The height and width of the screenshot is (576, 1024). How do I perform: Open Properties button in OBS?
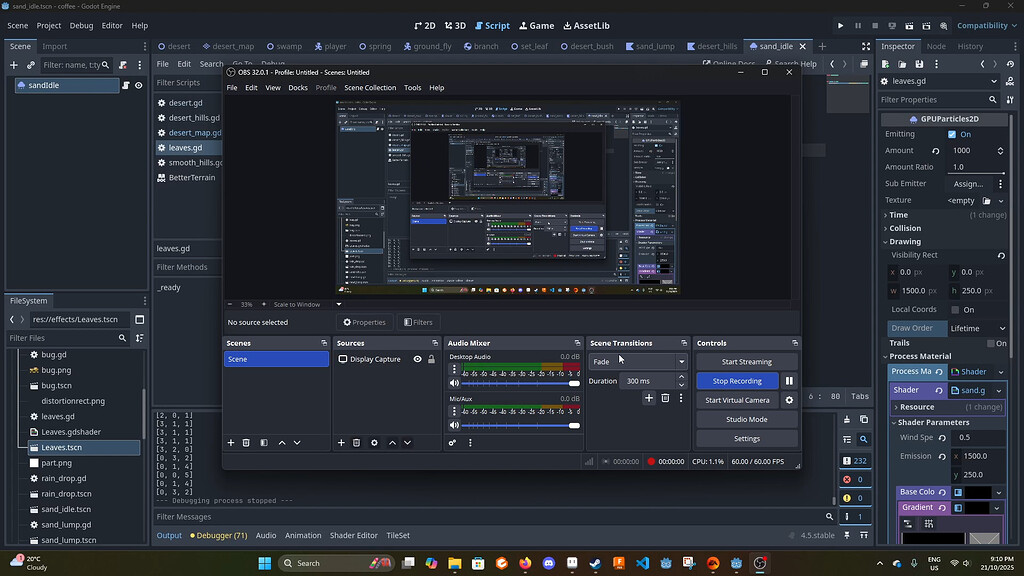(364, 322)
